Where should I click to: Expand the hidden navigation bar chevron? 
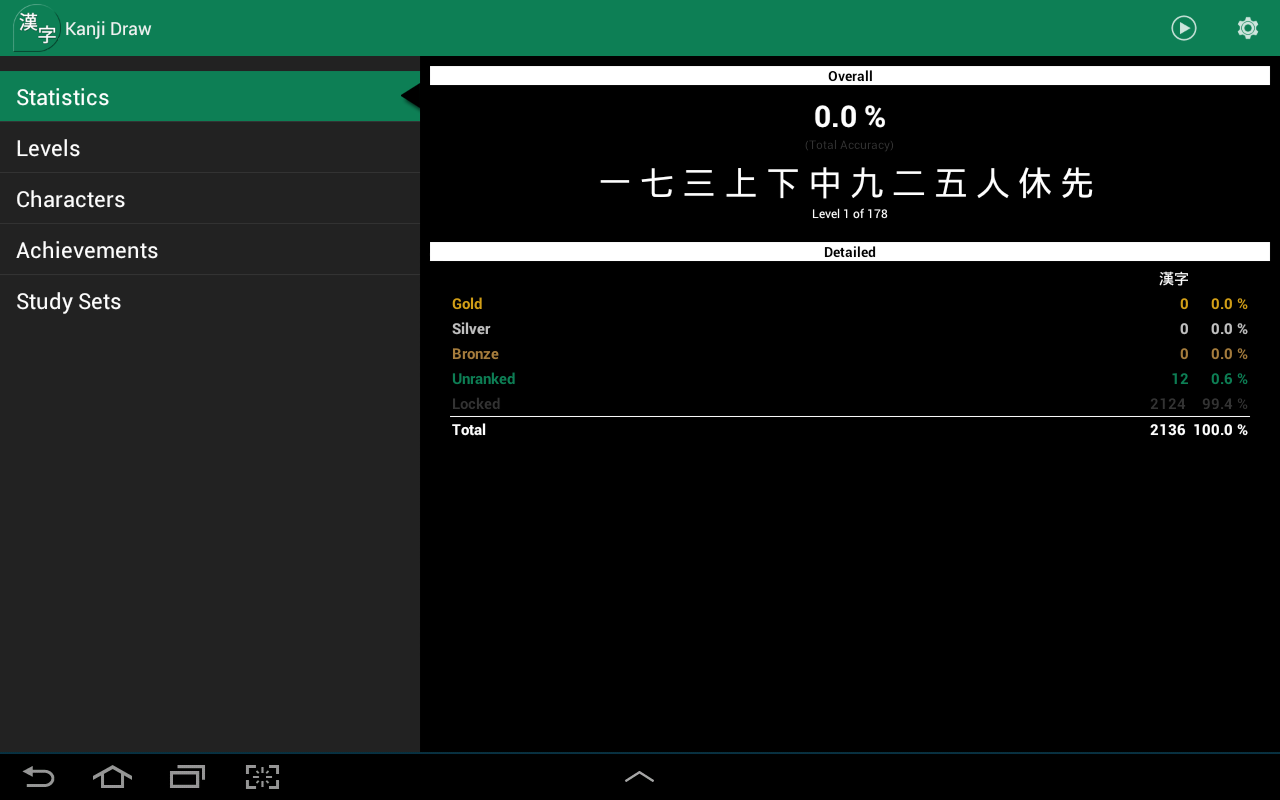[x=639, y=777]
